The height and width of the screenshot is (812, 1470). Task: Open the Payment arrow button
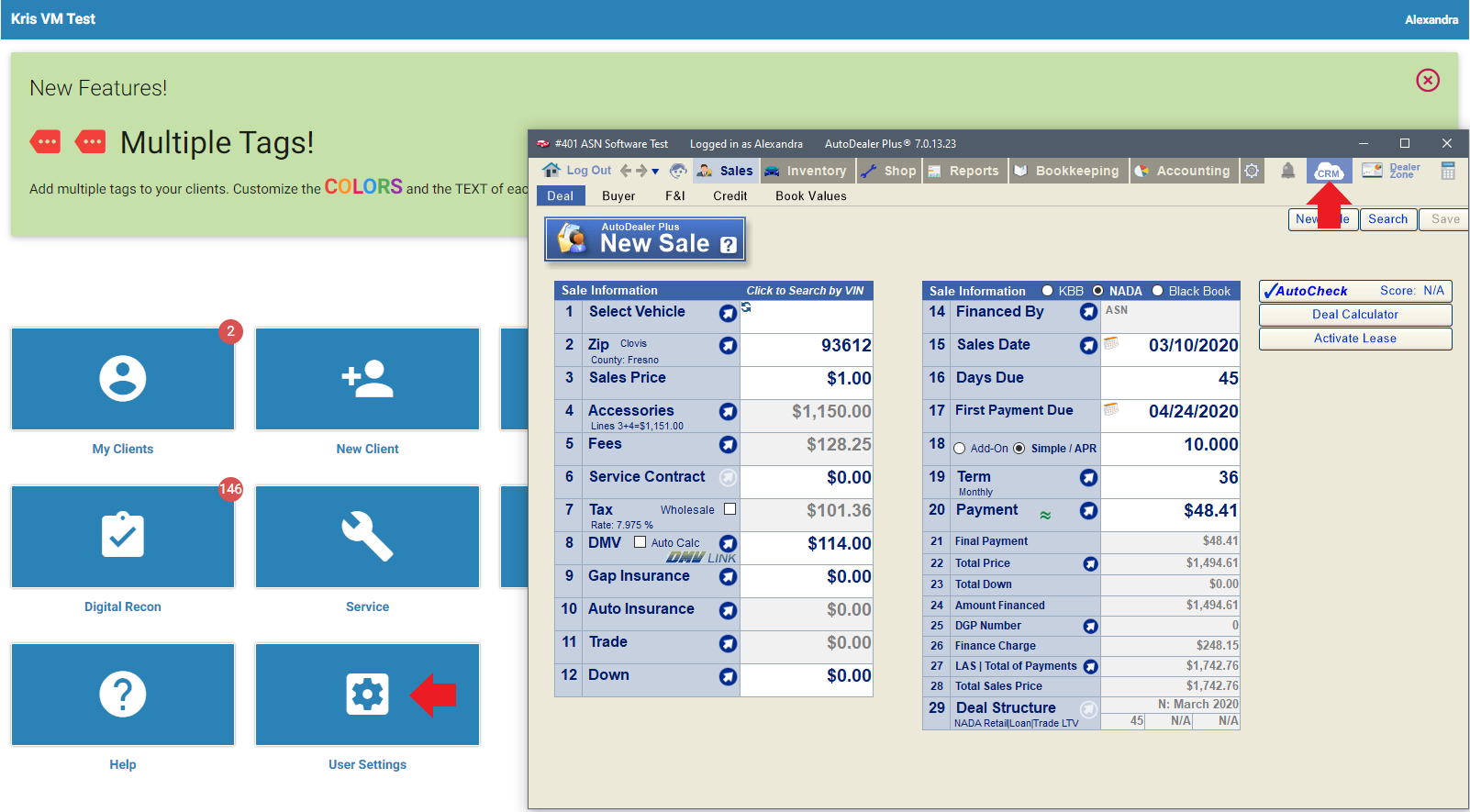coord(1088,511)
